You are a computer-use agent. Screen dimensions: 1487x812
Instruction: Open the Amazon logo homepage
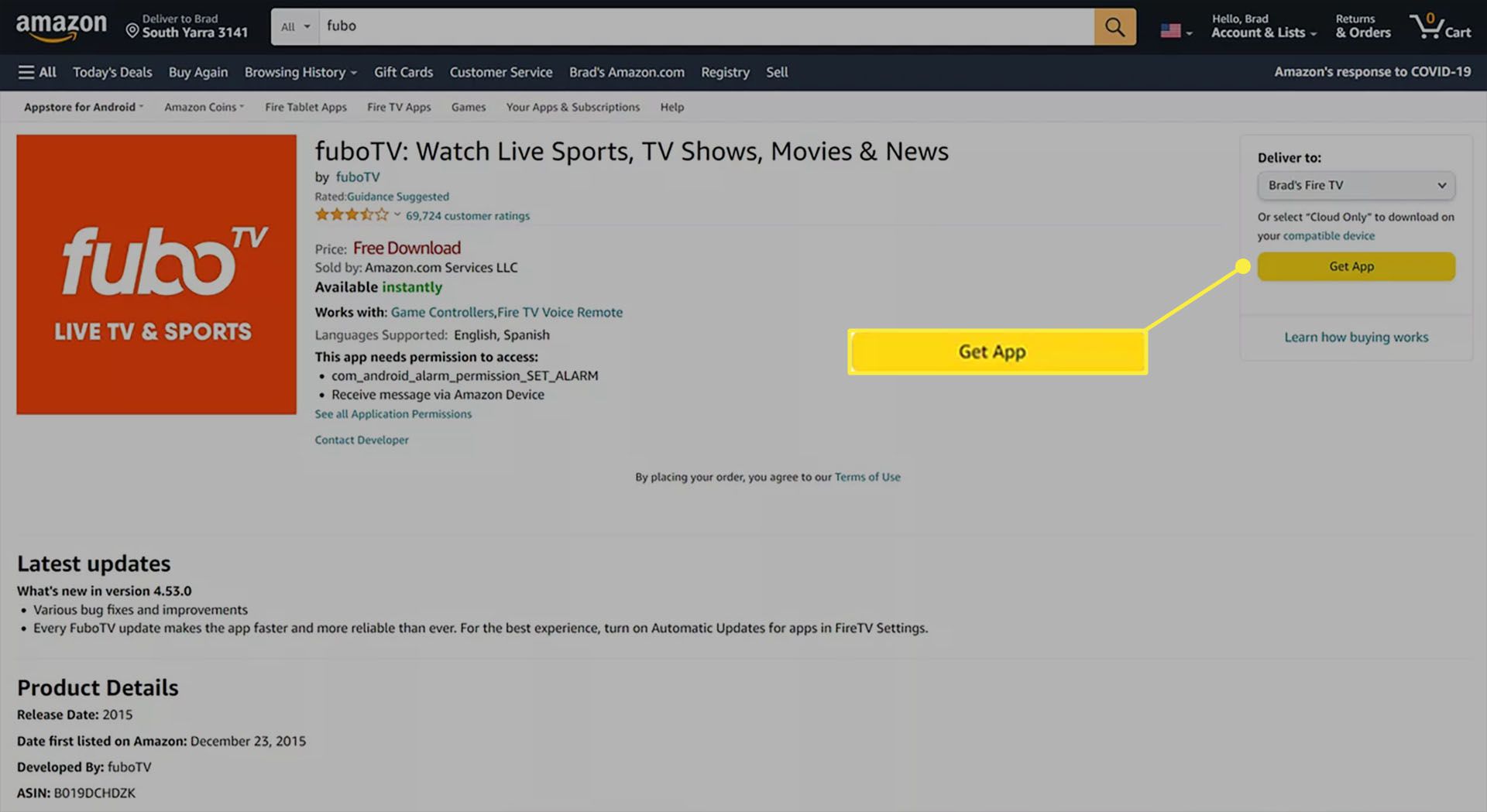(x=61, y=27)
